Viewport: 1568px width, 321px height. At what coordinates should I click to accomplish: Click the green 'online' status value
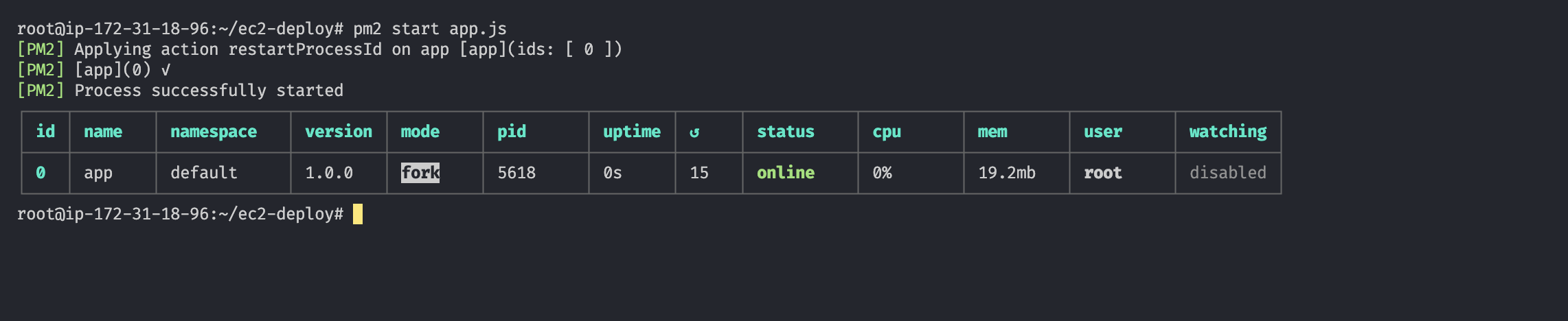pos(786,173)
